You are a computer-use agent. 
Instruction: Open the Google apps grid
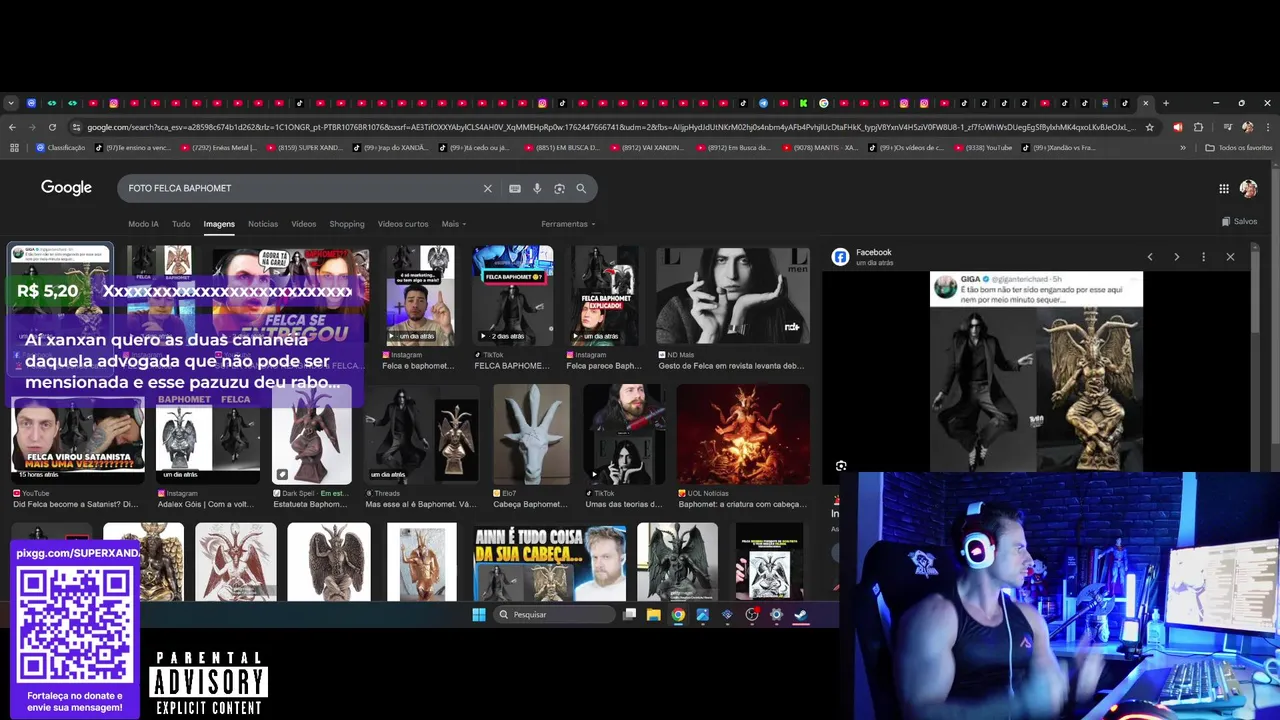[x=1224, y=188]
